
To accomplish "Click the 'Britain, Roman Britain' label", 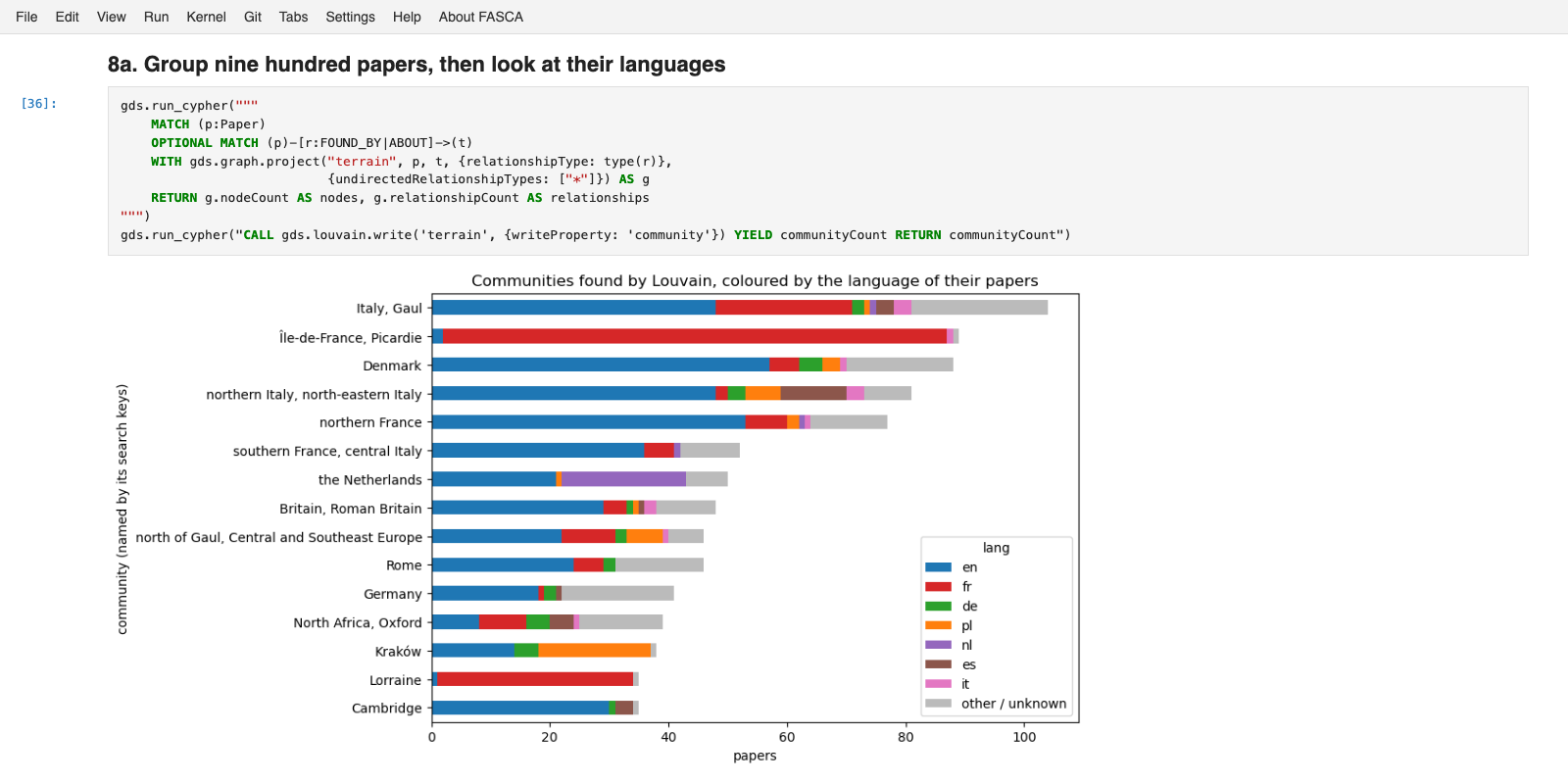I will coord(351,509).
